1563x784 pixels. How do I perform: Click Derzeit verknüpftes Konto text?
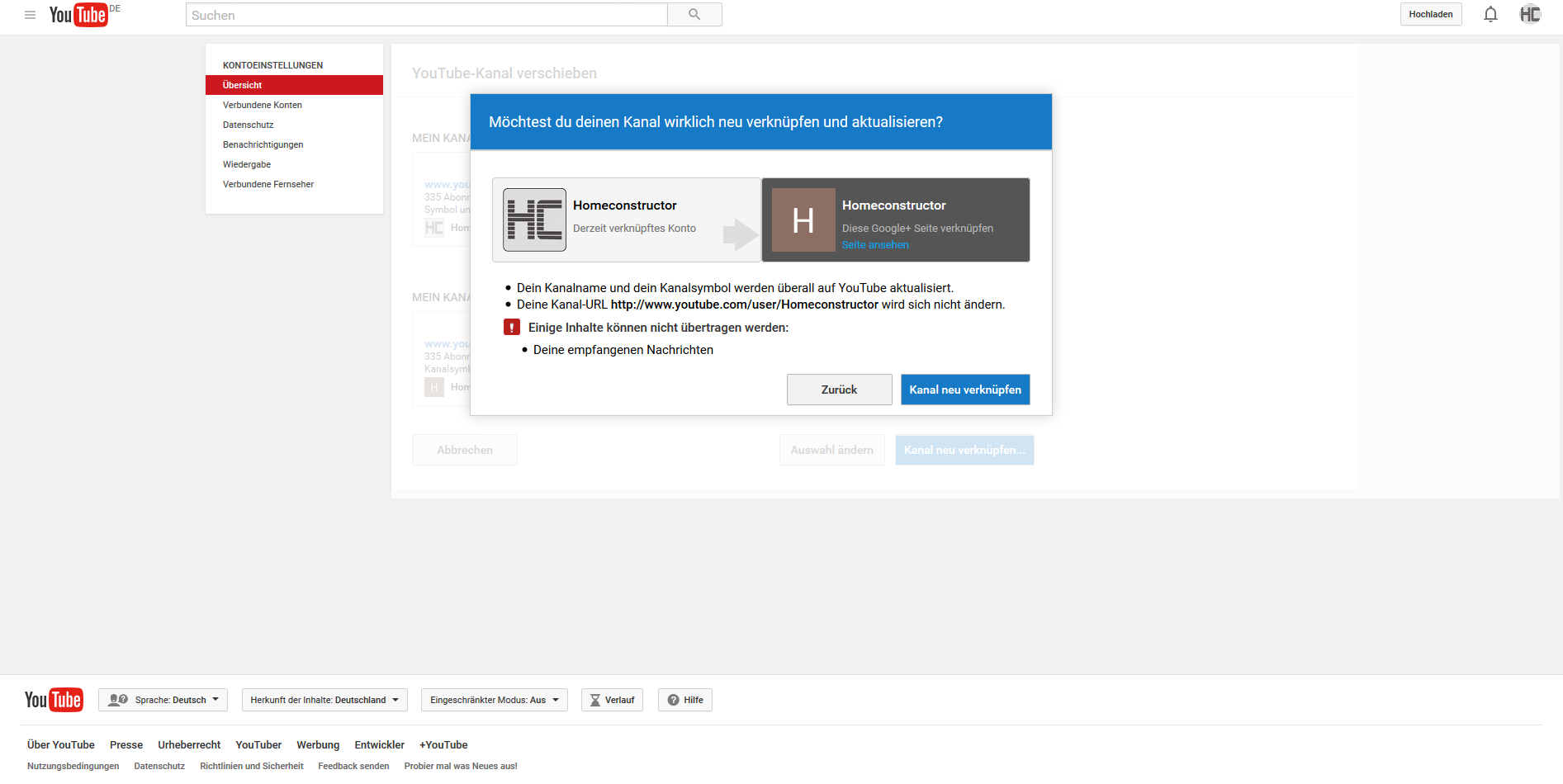click(x=634, y=229)
